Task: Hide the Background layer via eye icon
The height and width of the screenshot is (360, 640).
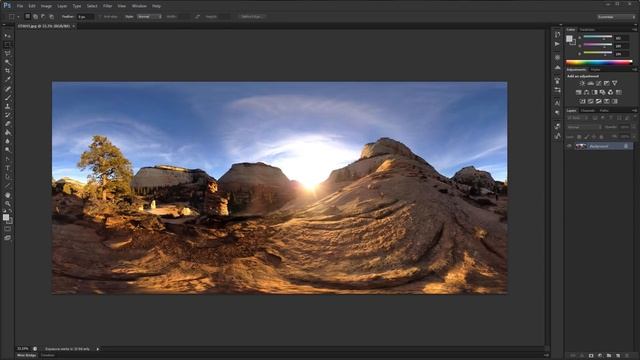Action: pos(569,146)
